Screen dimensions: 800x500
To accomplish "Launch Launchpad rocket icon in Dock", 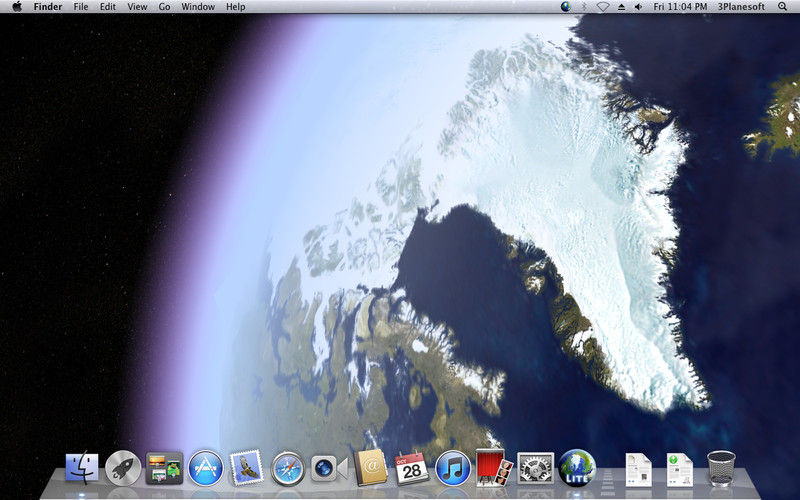I will 123,468.
